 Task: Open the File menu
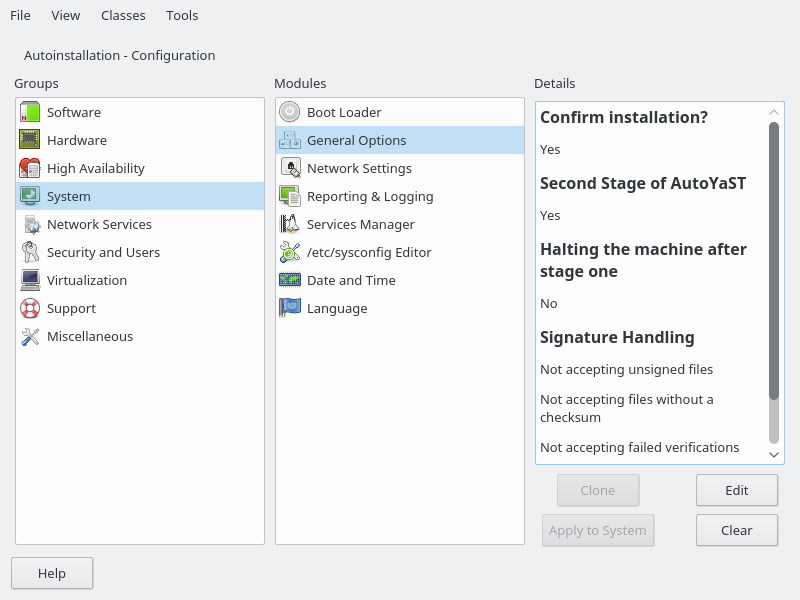[x=20, y=15]
